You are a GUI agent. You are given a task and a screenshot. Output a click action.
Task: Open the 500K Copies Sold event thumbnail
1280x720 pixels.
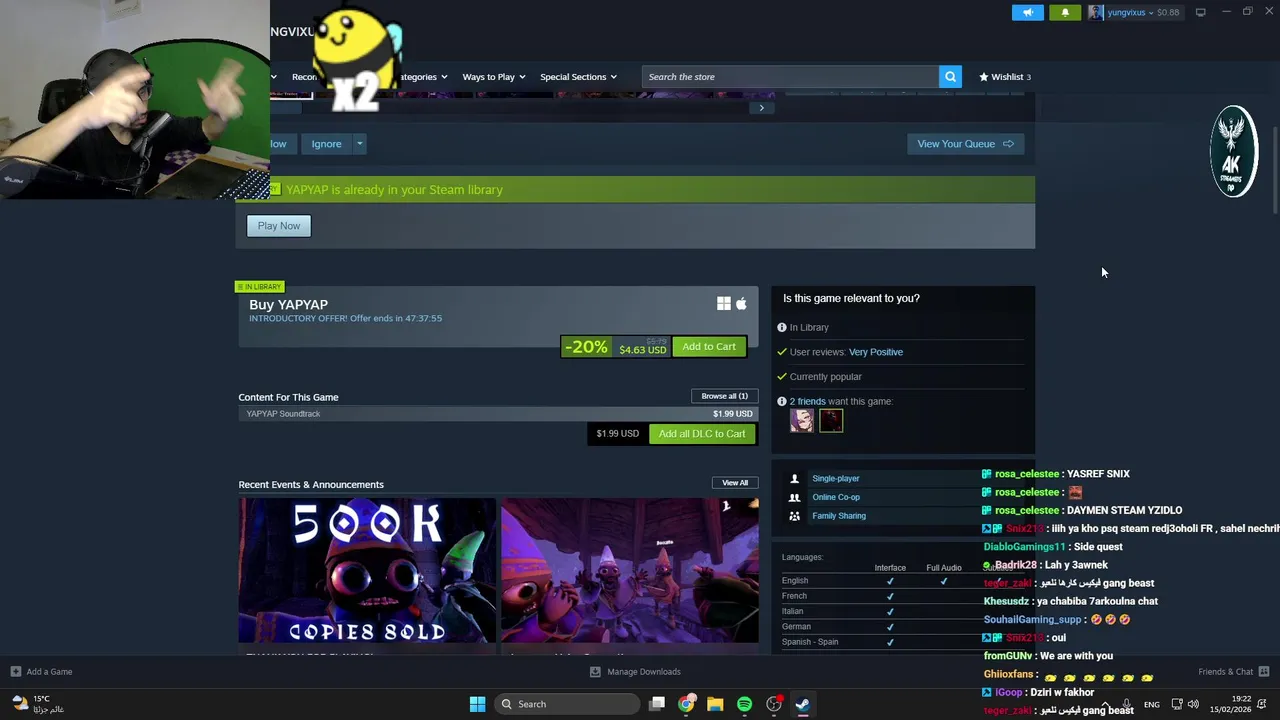tap(367, 571)
